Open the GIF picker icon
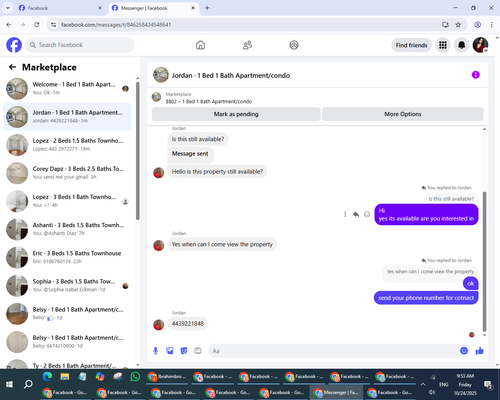 pos(198,351)
